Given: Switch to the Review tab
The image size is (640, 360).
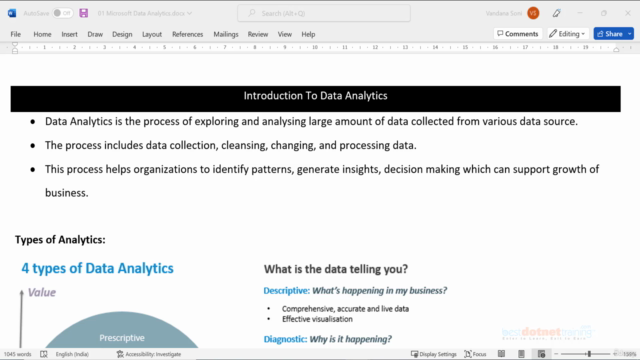Looking at the screenshot, I should pos(258,34).
